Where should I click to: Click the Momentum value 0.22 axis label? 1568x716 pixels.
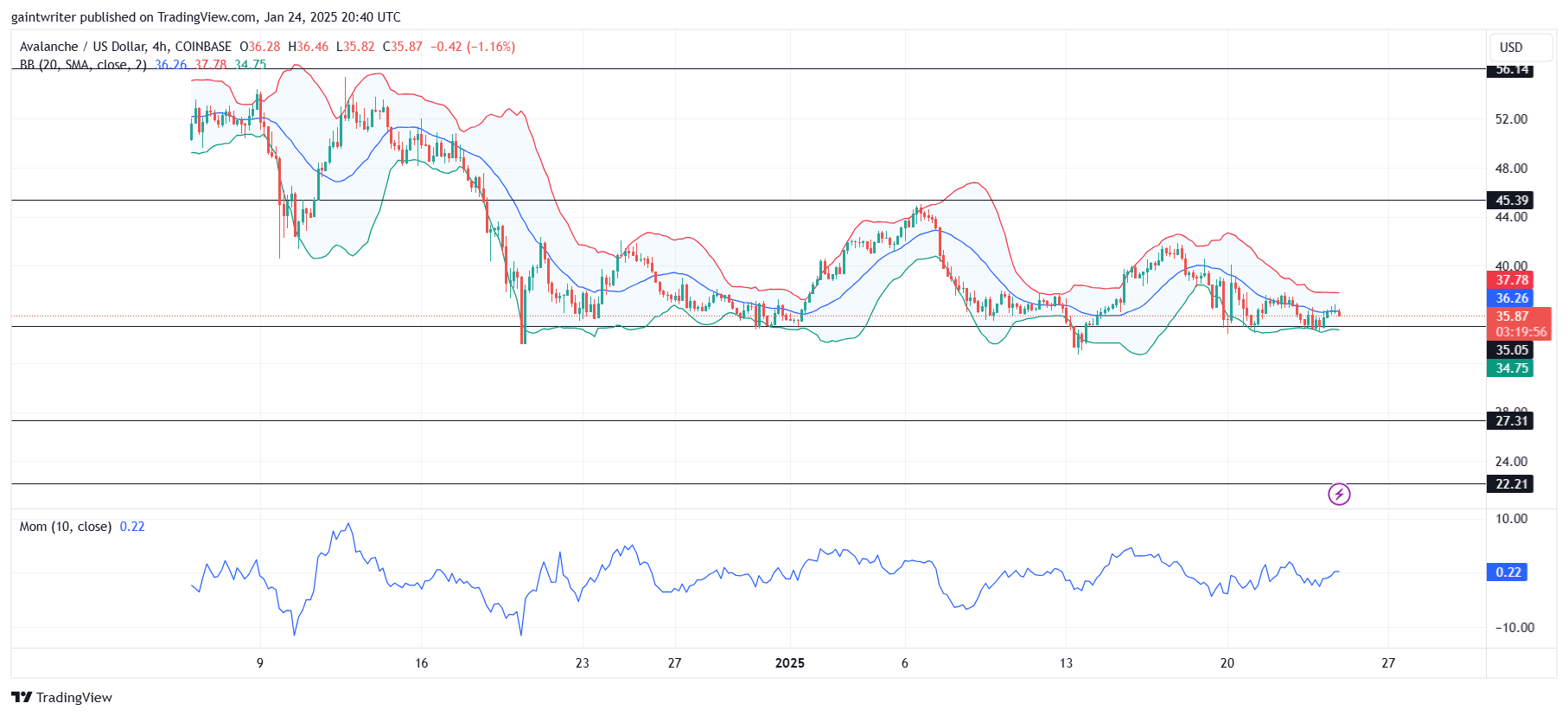click(1507, 572)
